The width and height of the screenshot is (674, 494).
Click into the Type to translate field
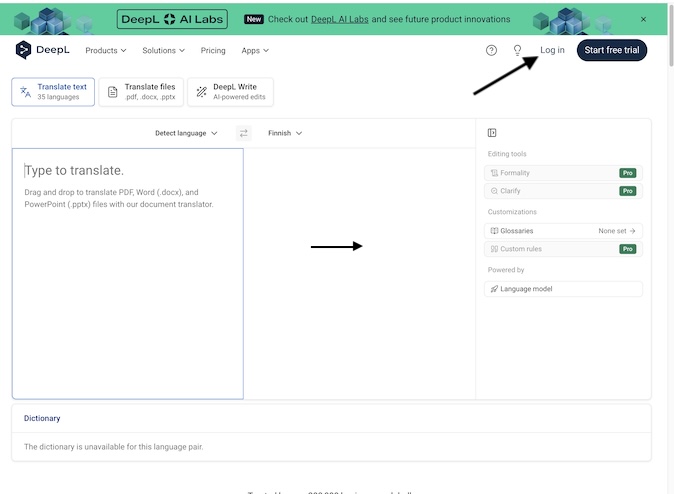(127, 272)
